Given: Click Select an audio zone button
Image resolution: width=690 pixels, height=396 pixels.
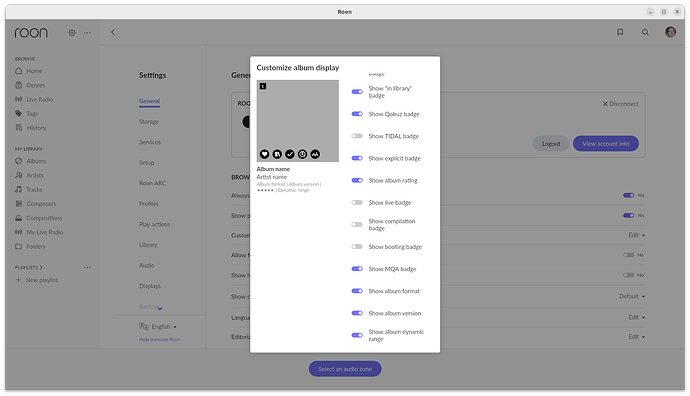Looking at the screenshot, I should pyautogui.click(x=345, y=369).
